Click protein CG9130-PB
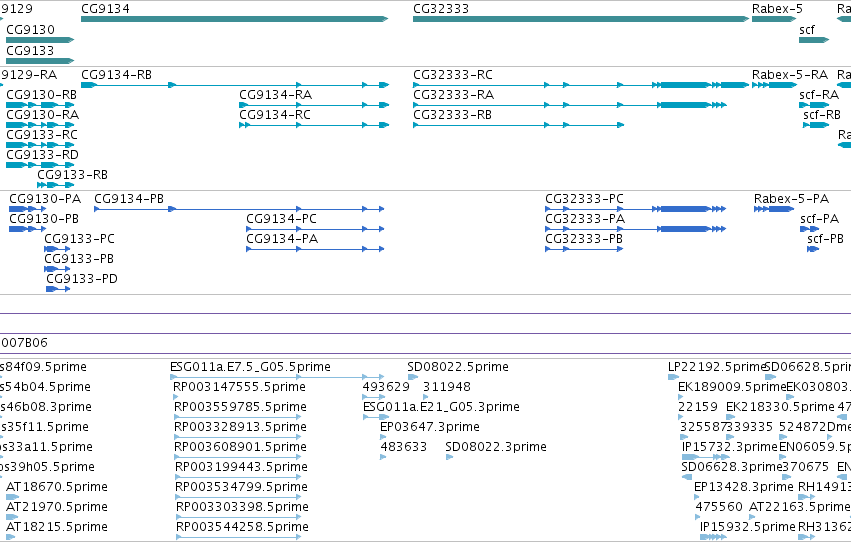This screenshot has width=851, height=542. pos(28,229)
